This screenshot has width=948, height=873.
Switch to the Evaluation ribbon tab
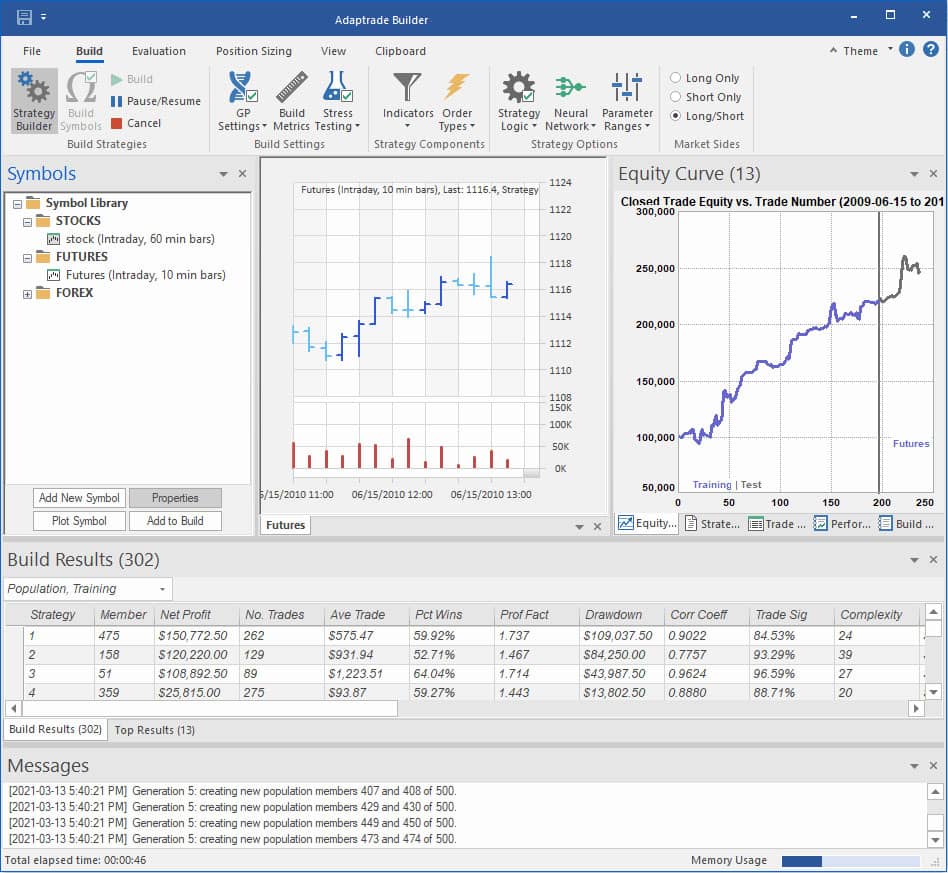[159, 51]
